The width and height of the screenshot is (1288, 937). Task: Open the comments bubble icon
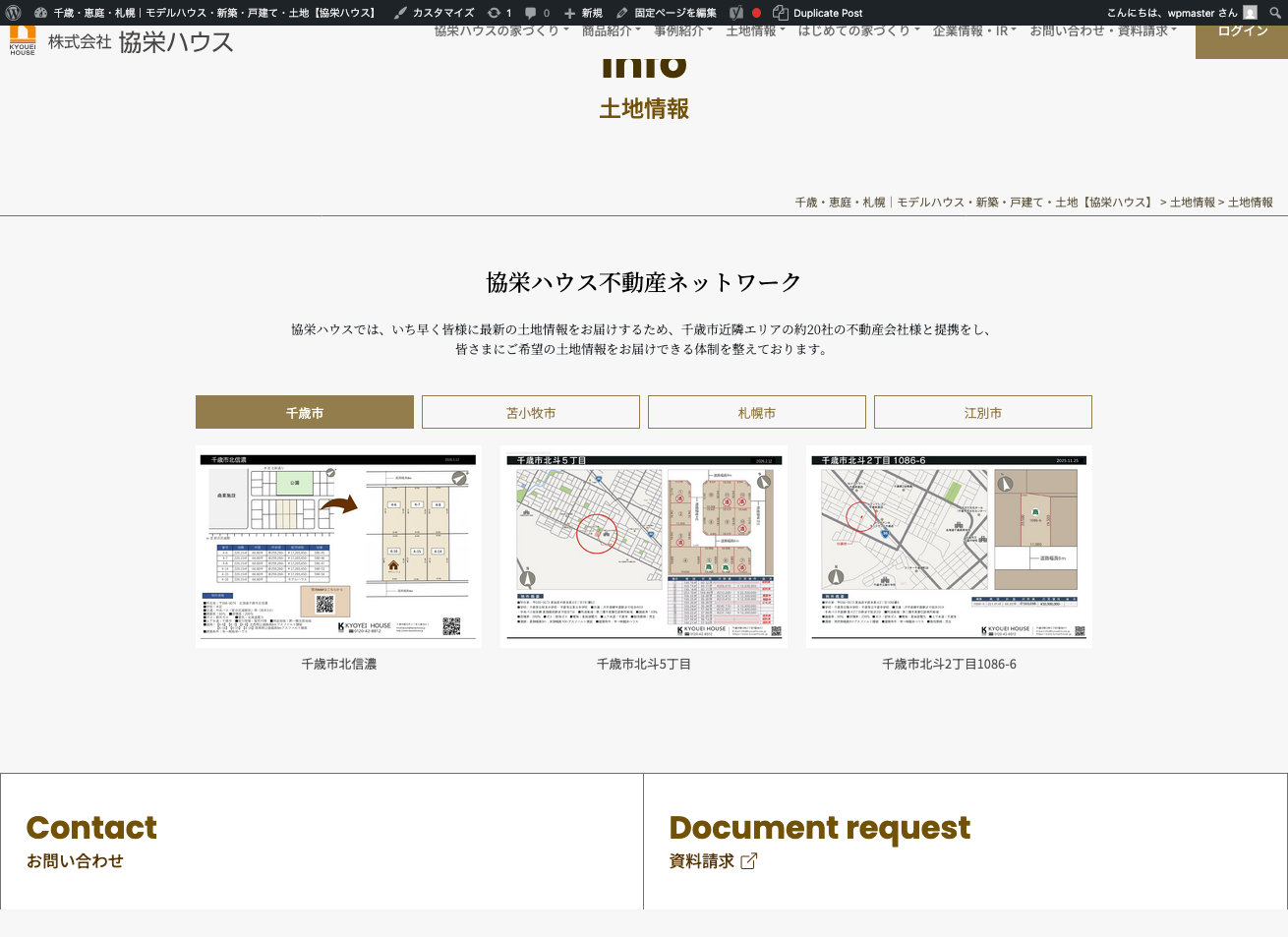(531, 13)
